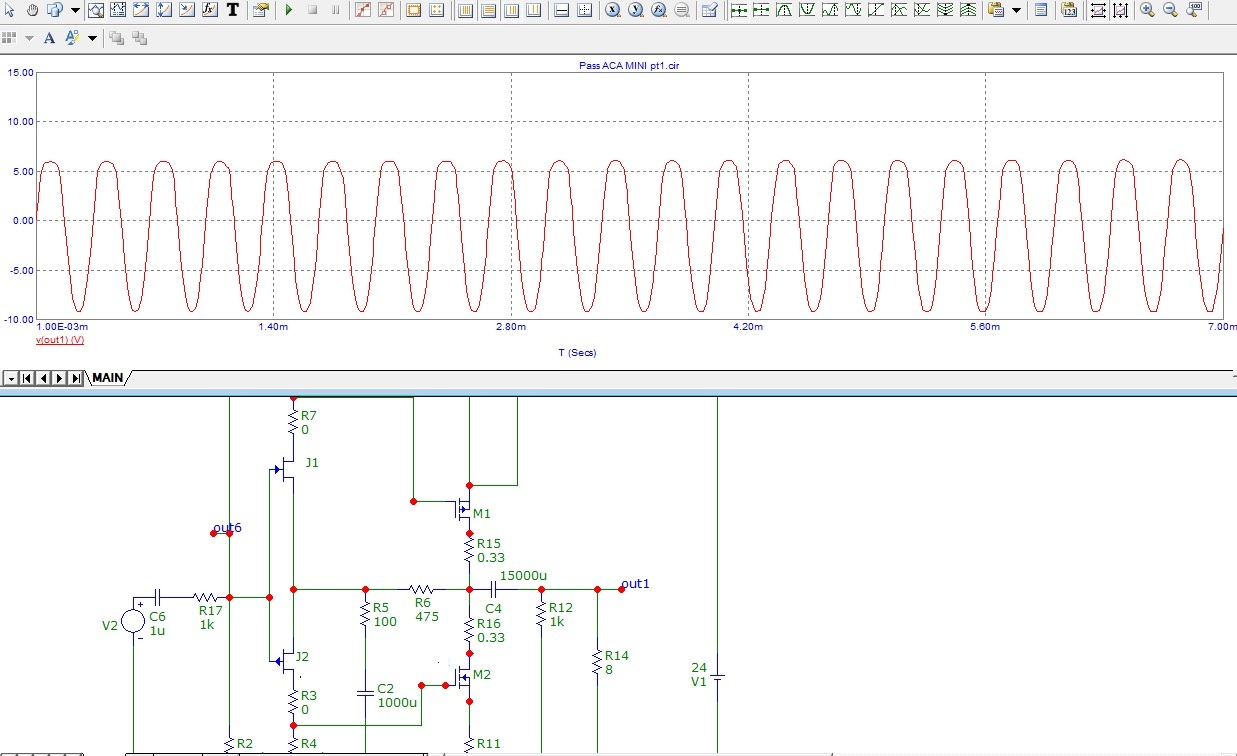Screen dimensions: 1237x756
Task: Click the R17 1k resistor
Action: (207, 596)
